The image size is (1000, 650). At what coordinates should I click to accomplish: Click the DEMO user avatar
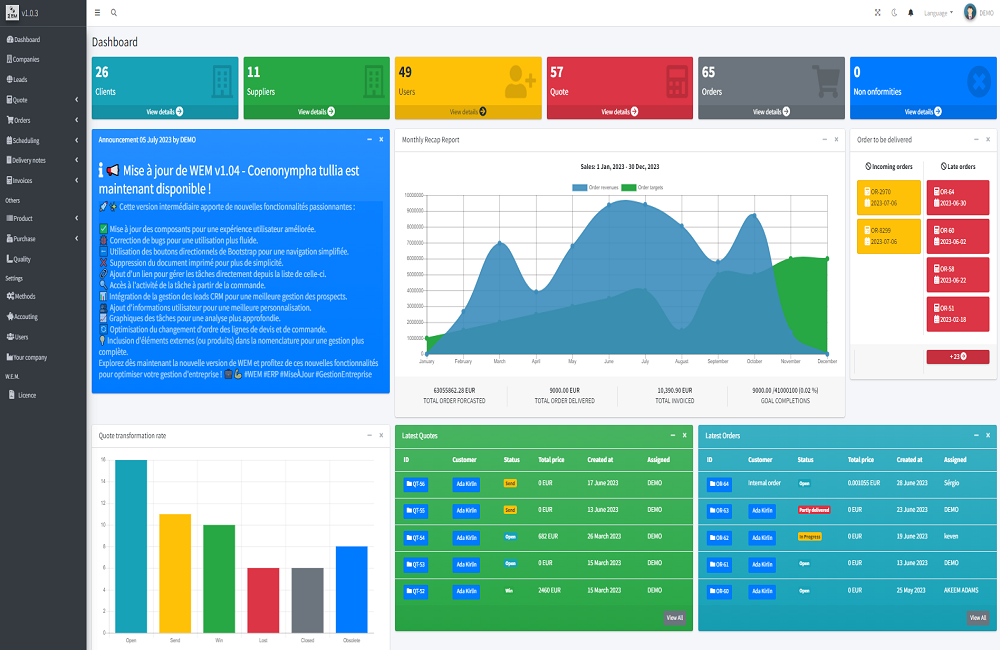pyautogui.click(x=970, y=13)
